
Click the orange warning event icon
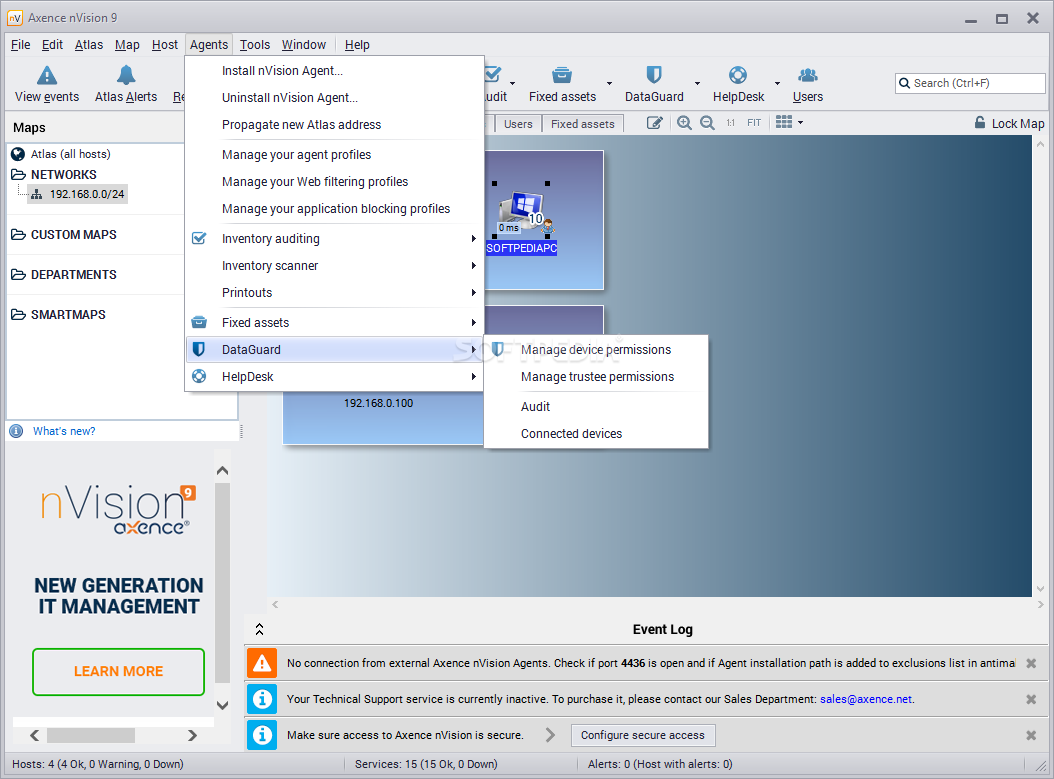[261, 663]
